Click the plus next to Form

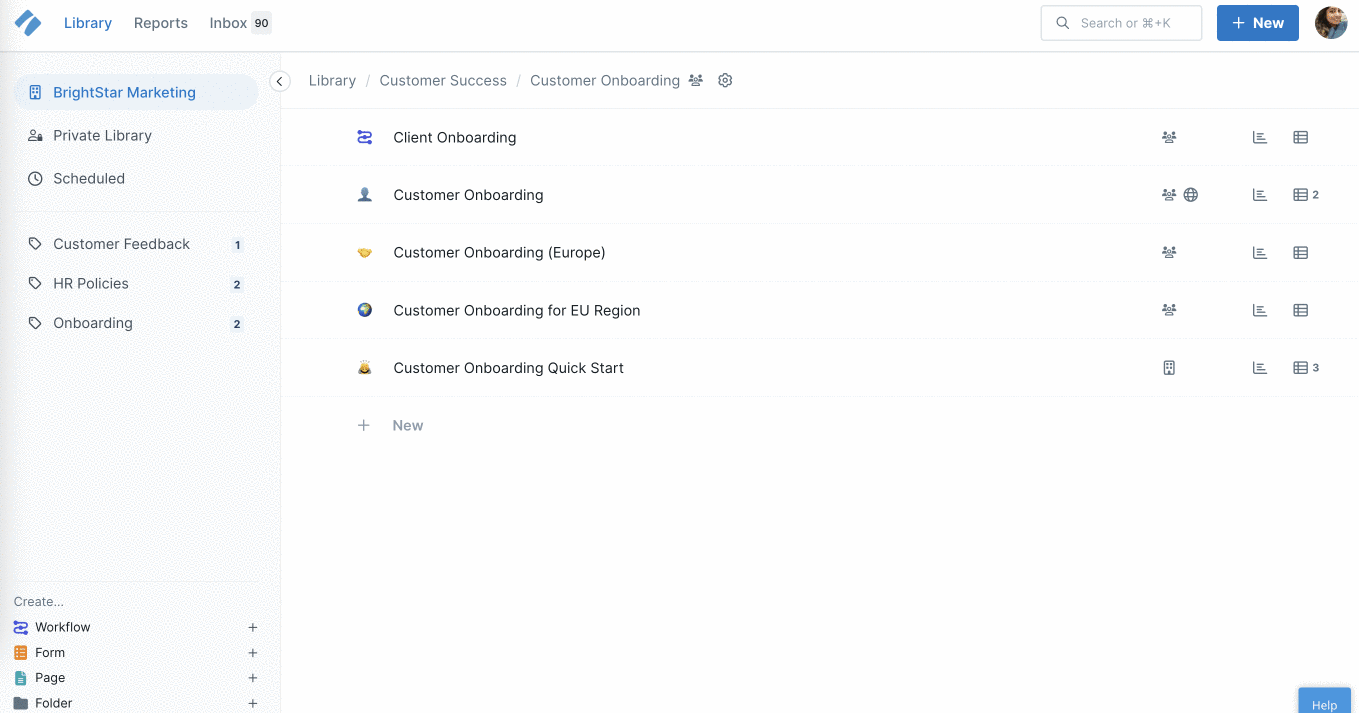tap(253, 652)
